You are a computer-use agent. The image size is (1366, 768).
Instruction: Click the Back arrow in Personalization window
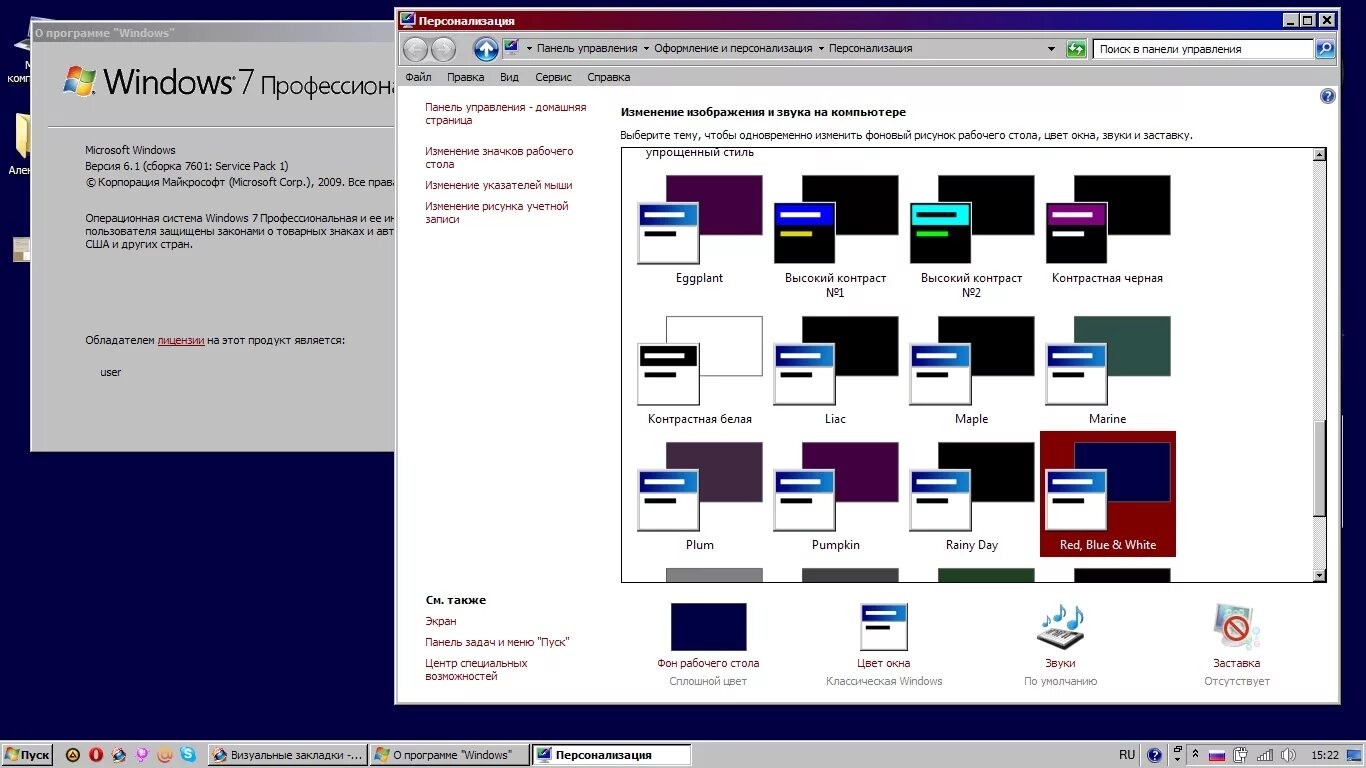(x=415, y=48)
